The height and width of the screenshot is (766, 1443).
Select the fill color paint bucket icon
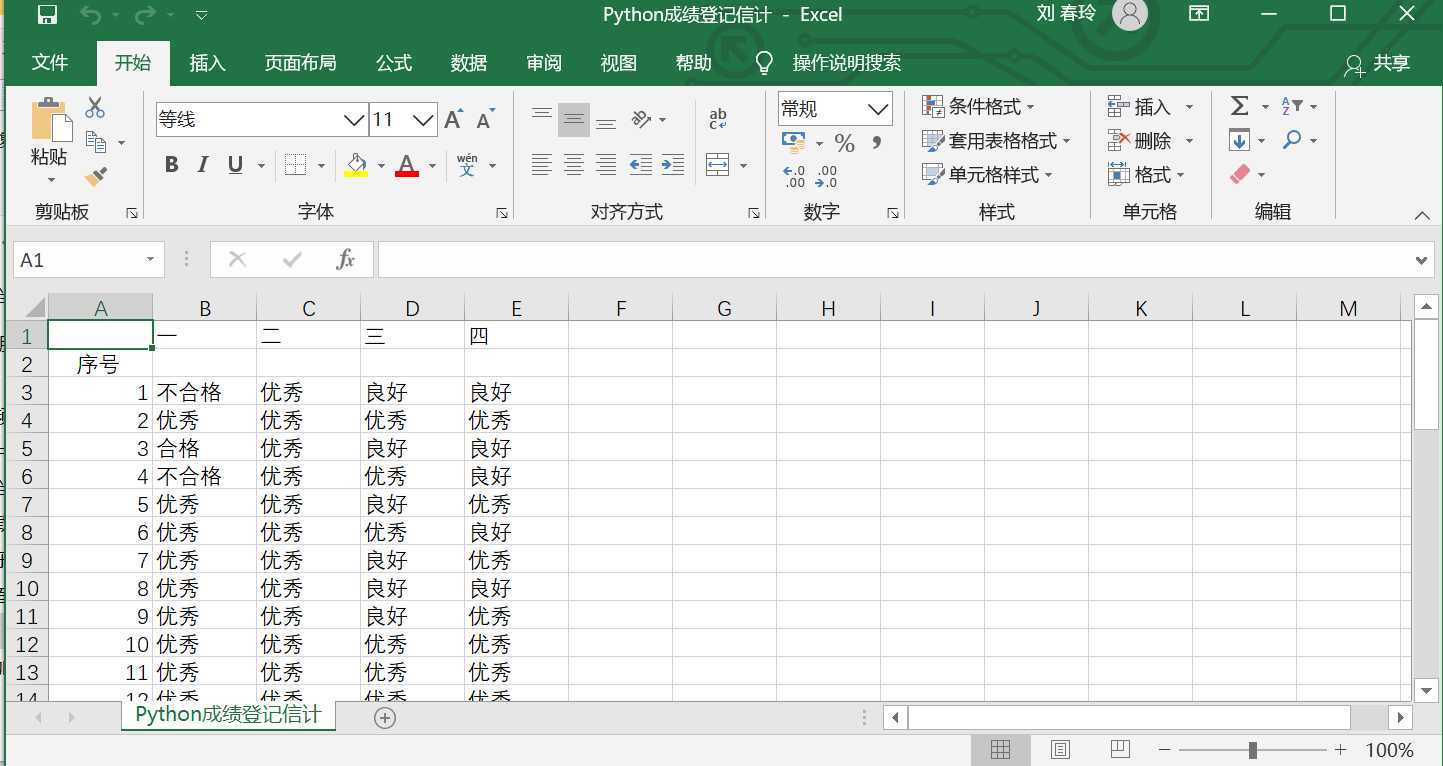pyautogui.click(x=355, y=163)
